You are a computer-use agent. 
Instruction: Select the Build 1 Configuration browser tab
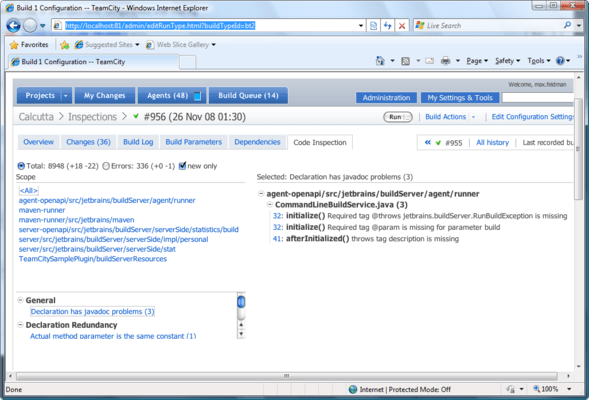coord(93,62)
